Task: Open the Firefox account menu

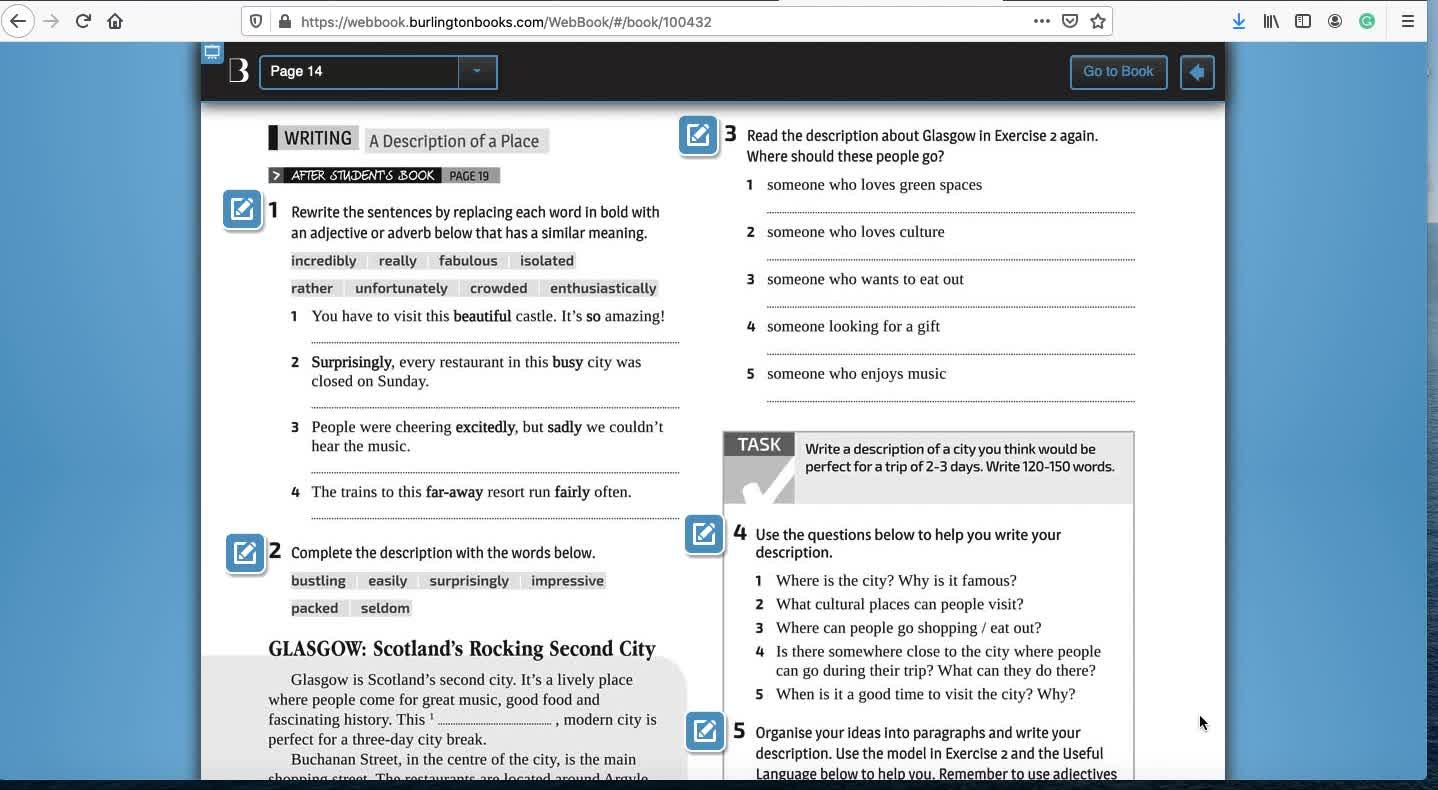Action: point(1335,21)
